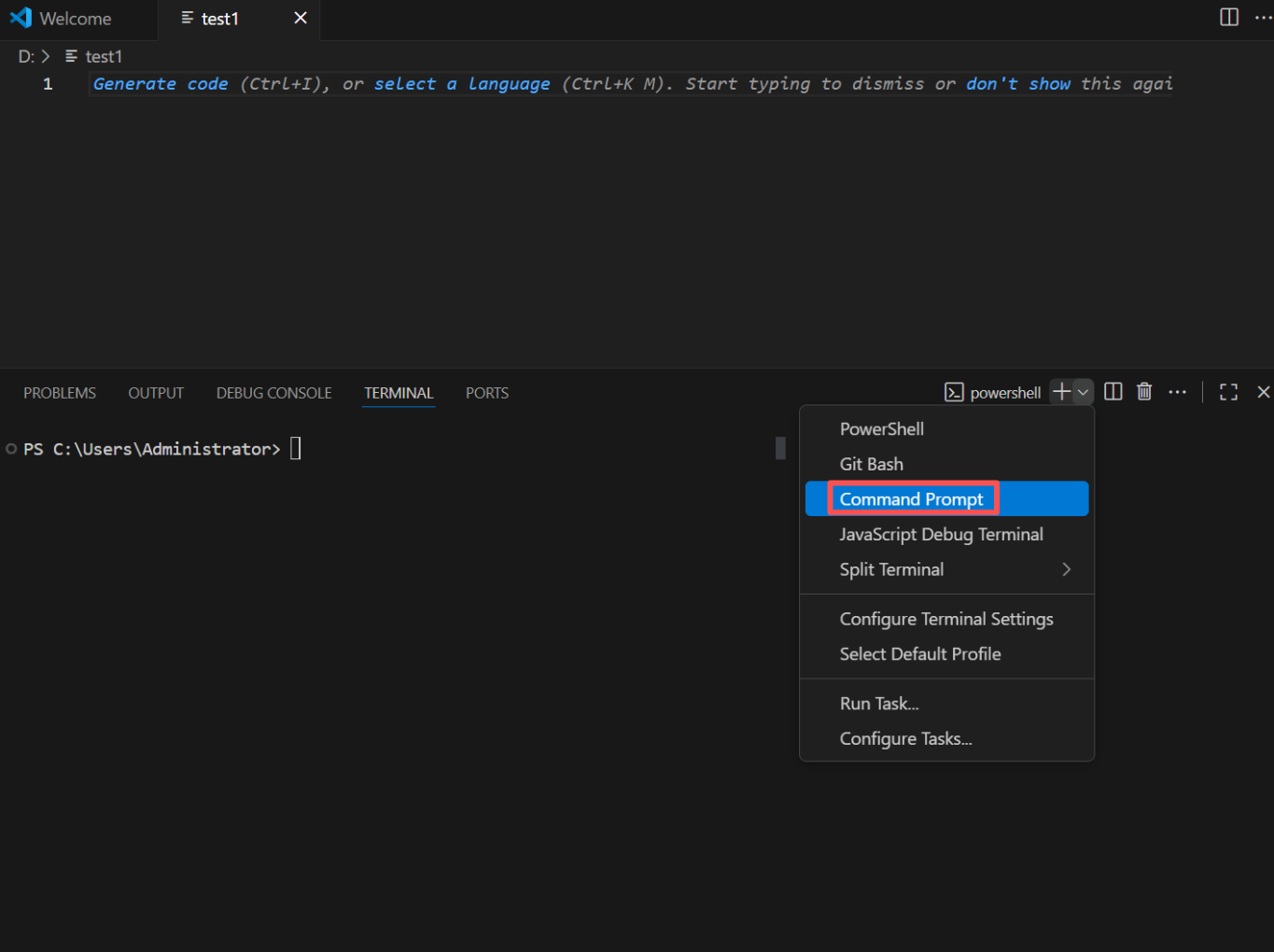Click the split editor icon at top right
Screen dimensions: 1274x952
1229,18
